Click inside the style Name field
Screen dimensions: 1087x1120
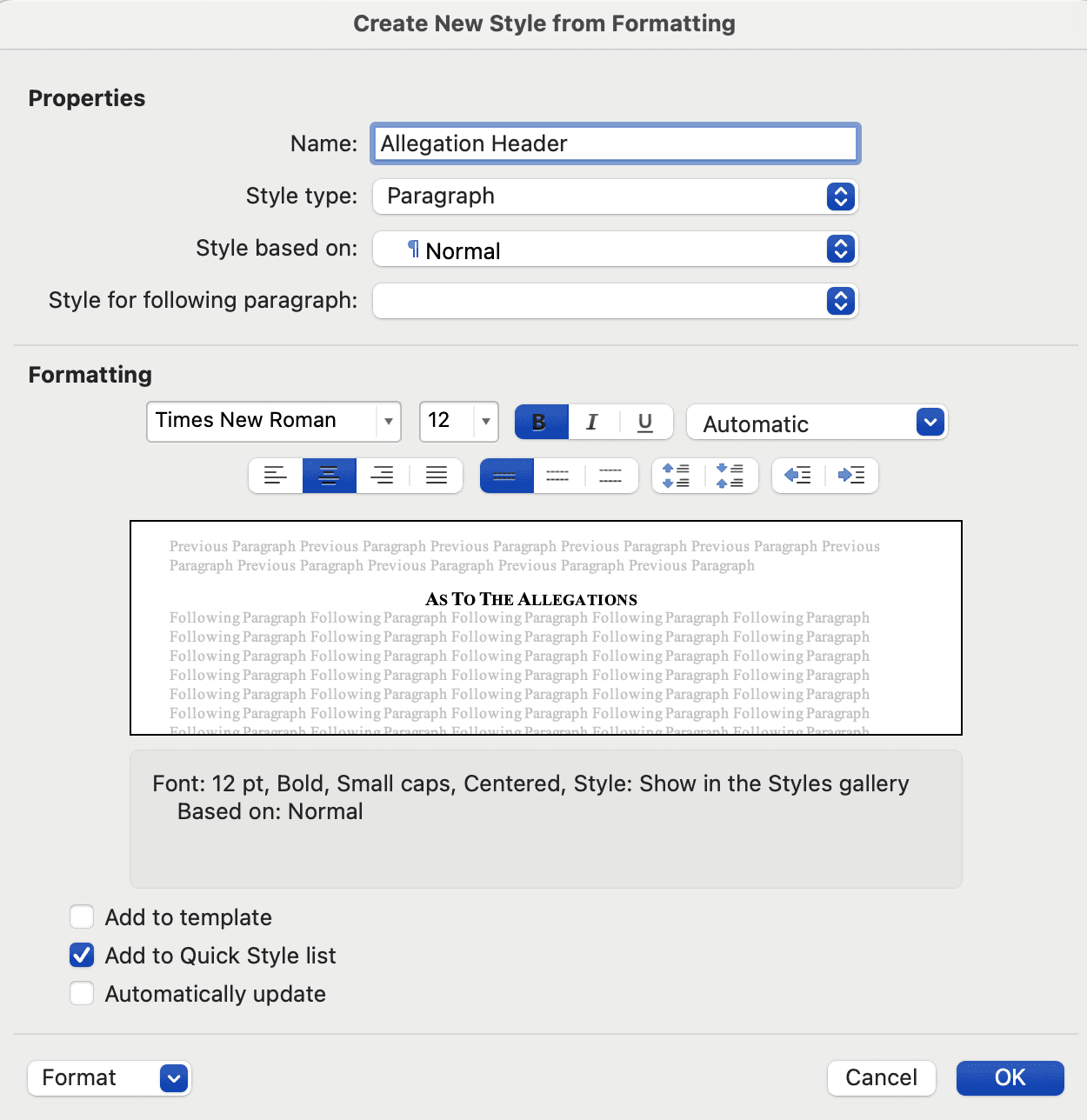614,143
